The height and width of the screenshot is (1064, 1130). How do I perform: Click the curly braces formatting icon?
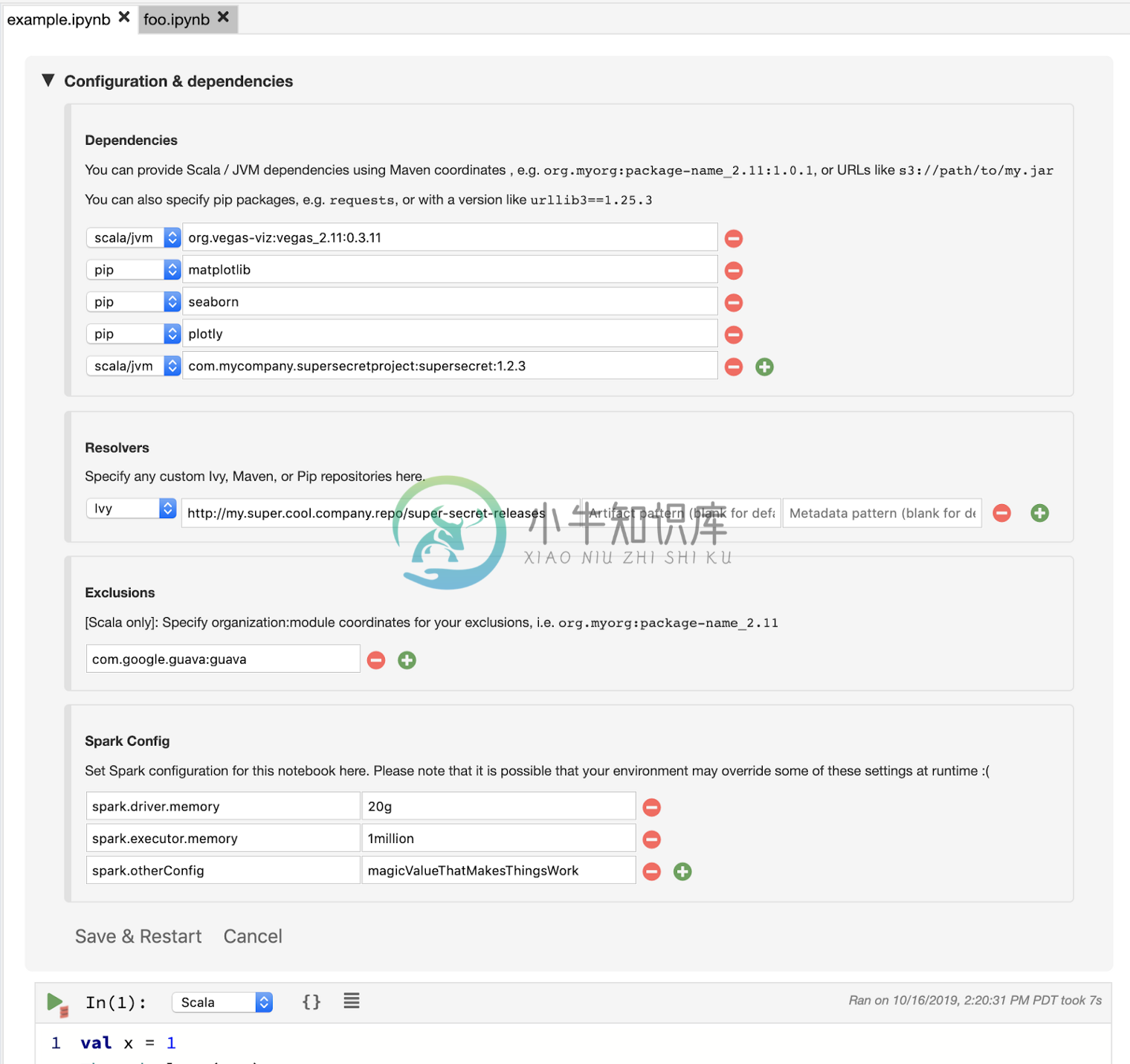click(311, 1002)
